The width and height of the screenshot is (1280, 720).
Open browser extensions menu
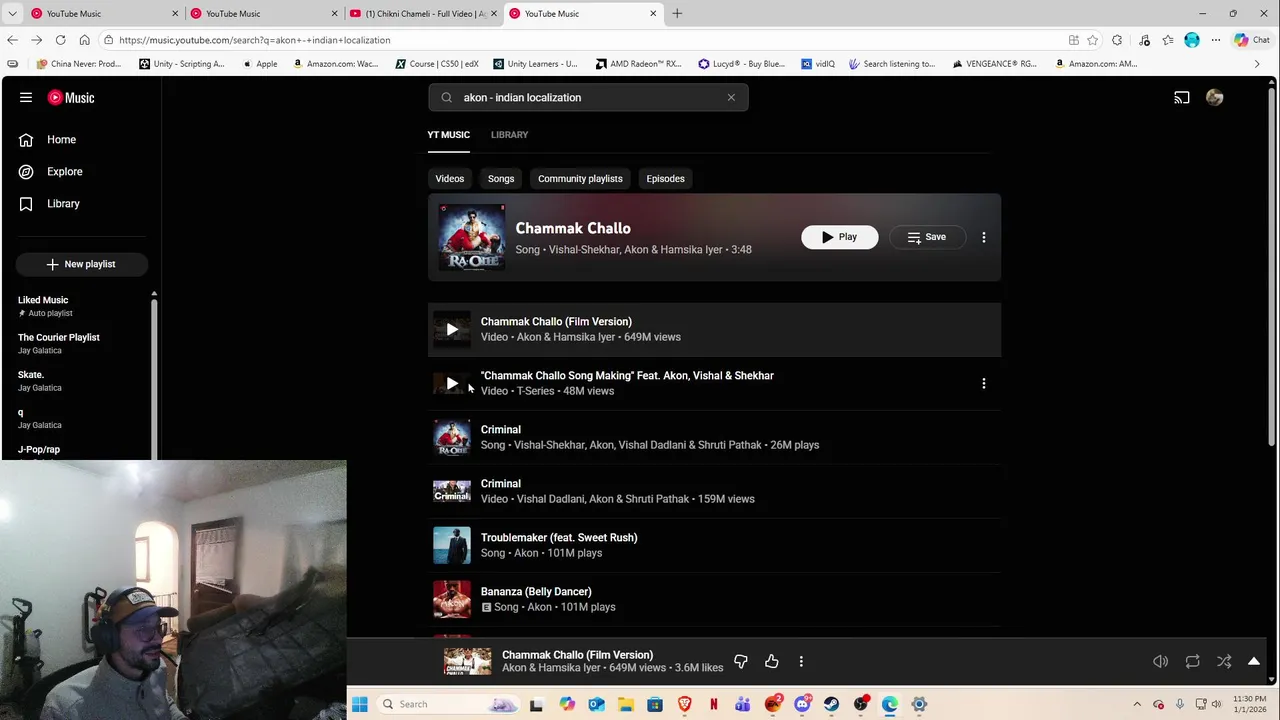tap(1117, 40)
